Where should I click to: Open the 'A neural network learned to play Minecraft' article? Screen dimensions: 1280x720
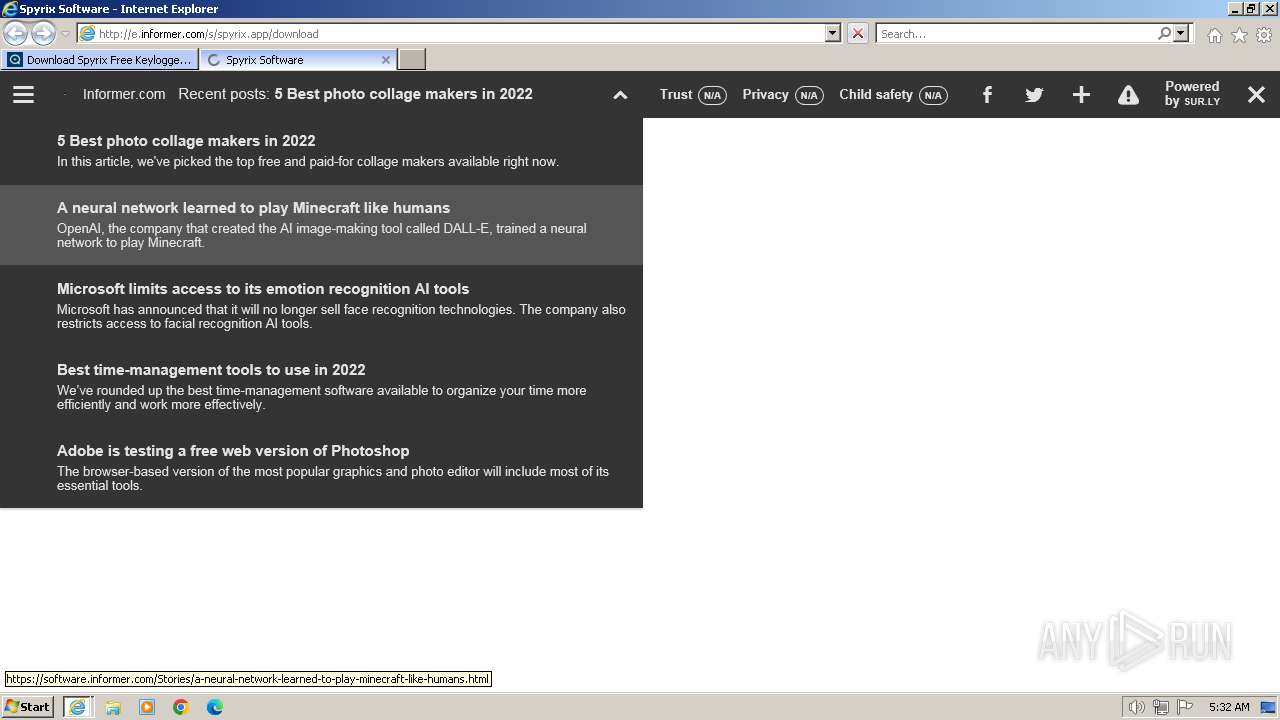click(321, 225)
